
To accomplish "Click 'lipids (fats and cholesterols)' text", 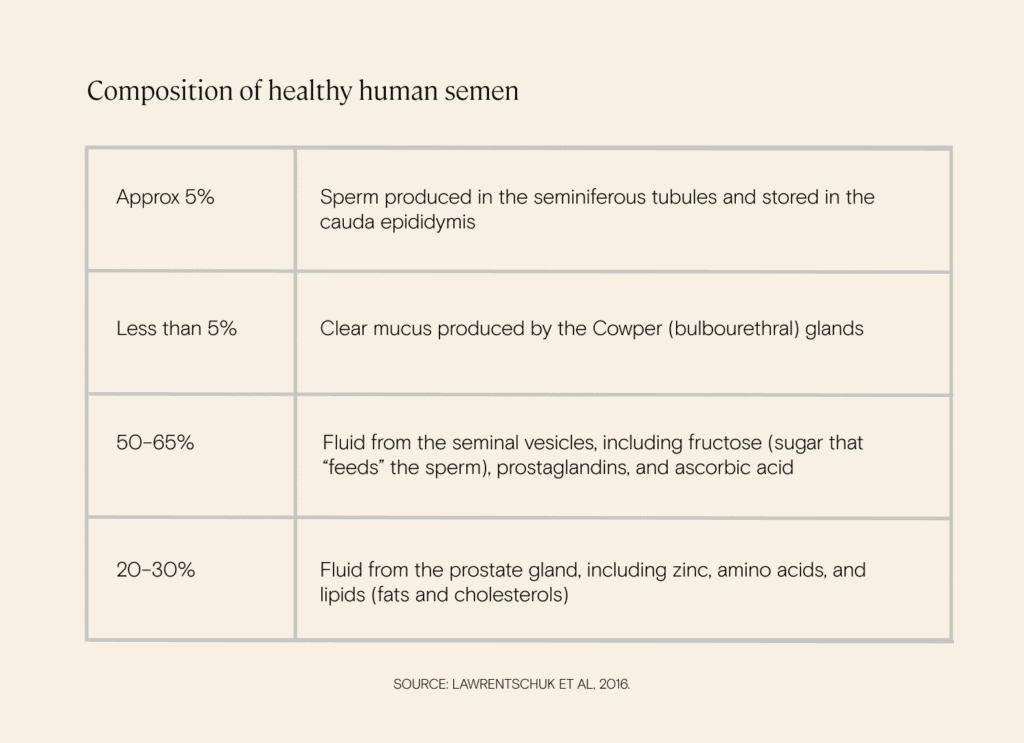I will (444, 595).
